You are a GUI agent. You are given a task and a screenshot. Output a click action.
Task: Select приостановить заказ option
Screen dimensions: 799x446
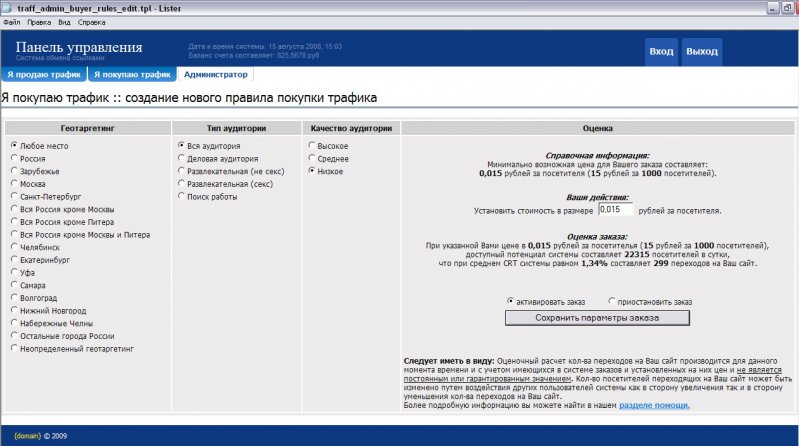pyautogui.click(x=611, y=301)
